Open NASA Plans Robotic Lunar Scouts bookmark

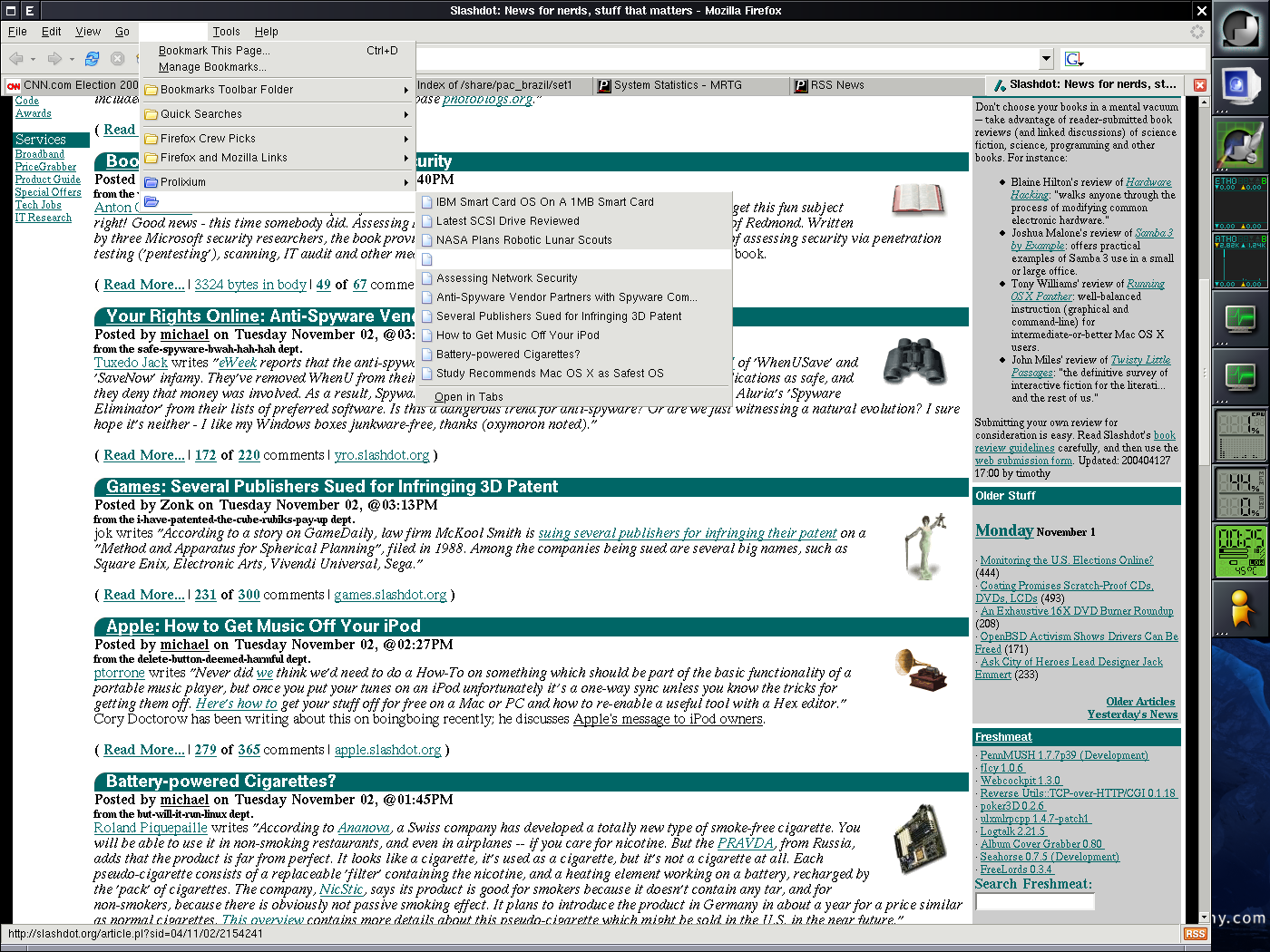574,240
